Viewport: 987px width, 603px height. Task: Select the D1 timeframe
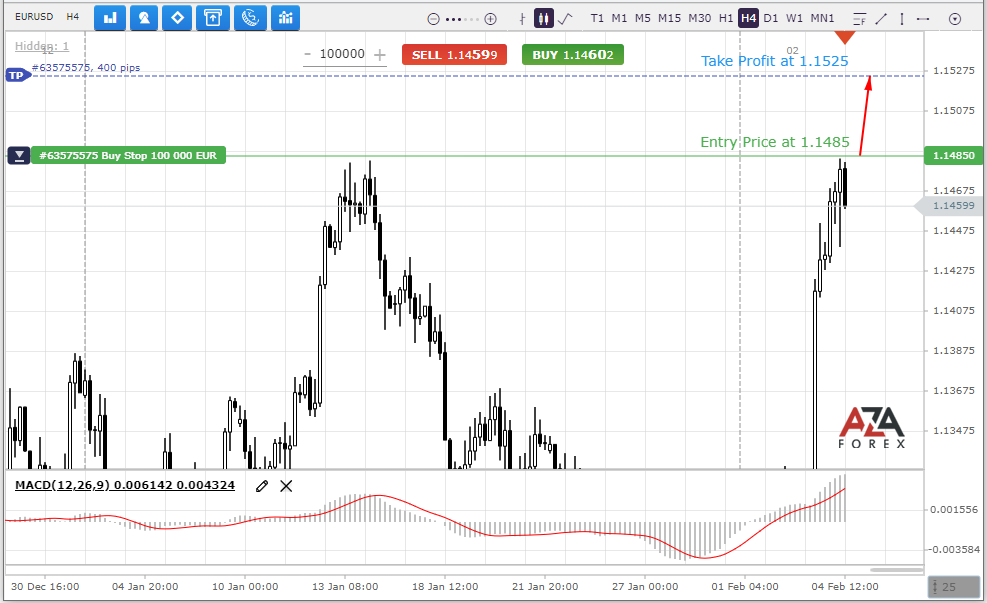770,18
